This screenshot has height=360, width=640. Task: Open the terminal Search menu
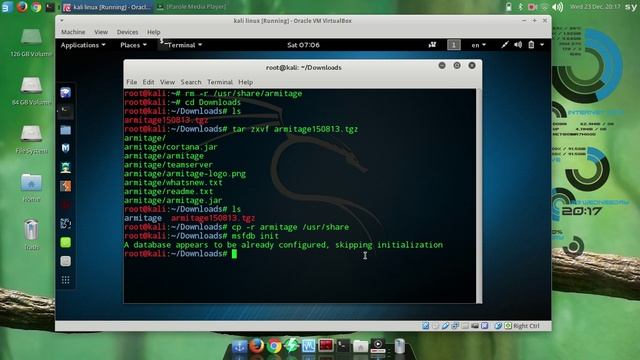[x=191, y=82]
